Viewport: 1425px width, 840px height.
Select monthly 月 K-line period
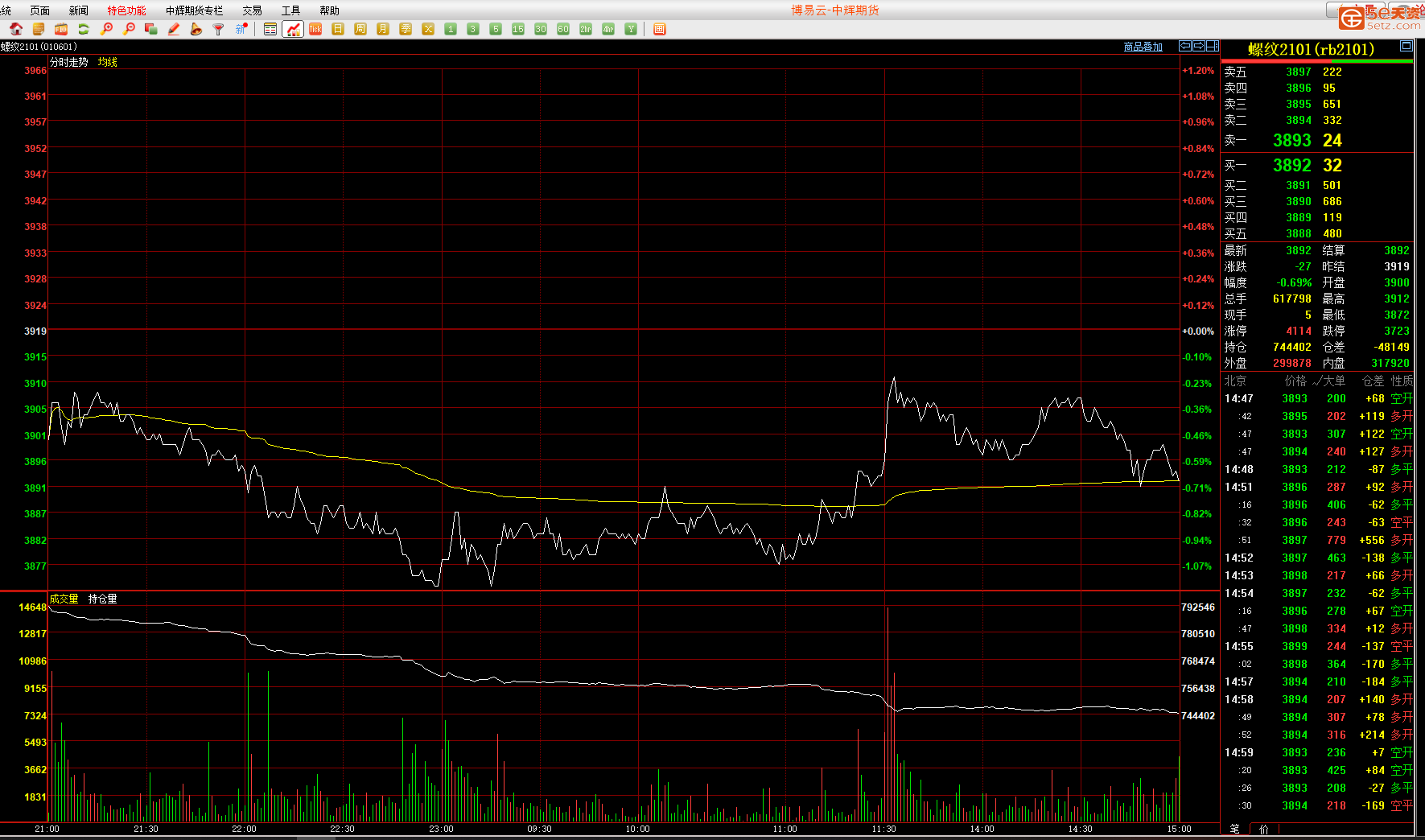(x=383, y=29)
